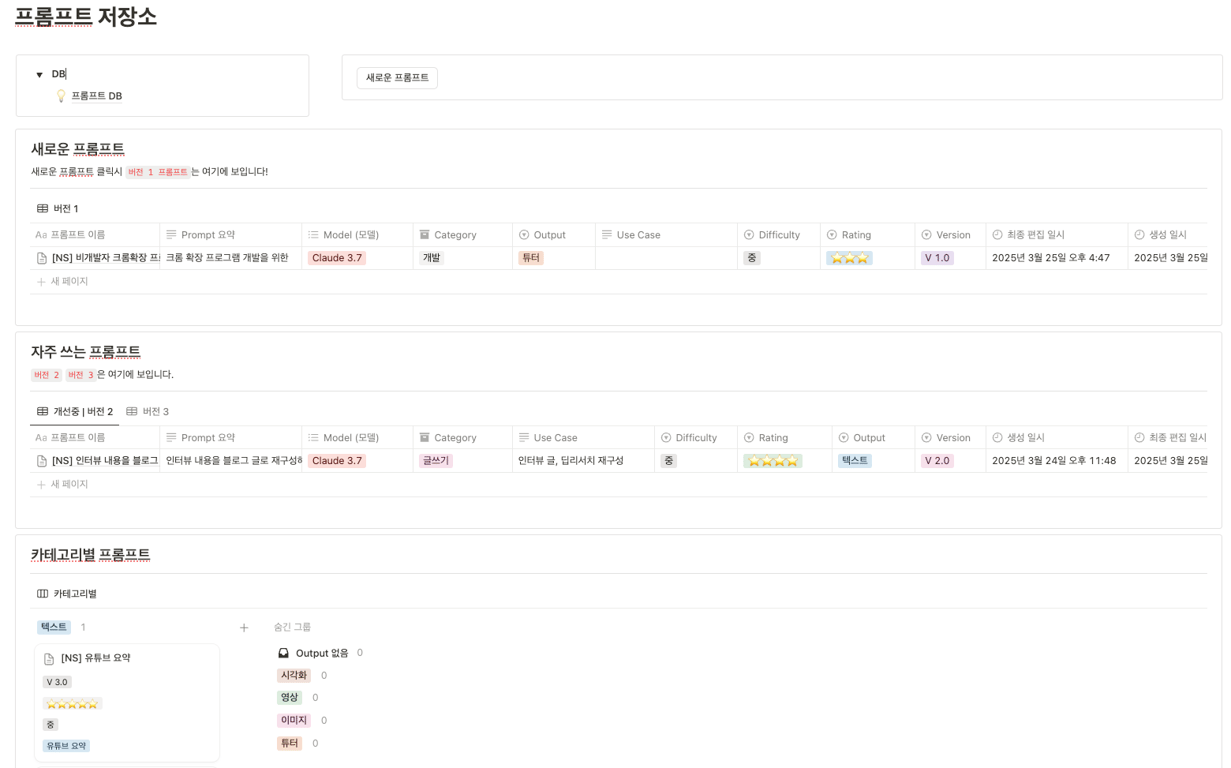Click page icon on the 유튜브 요약 card
This screenshot has width=1231, height=768.
[x=49, y=659]
